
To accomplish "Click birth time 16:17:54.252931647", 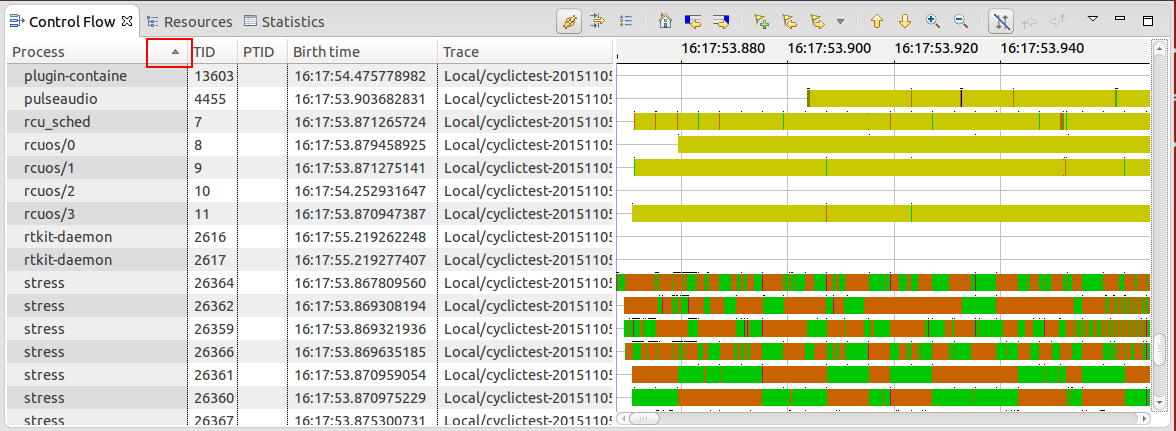I will [x=360, y=191].
